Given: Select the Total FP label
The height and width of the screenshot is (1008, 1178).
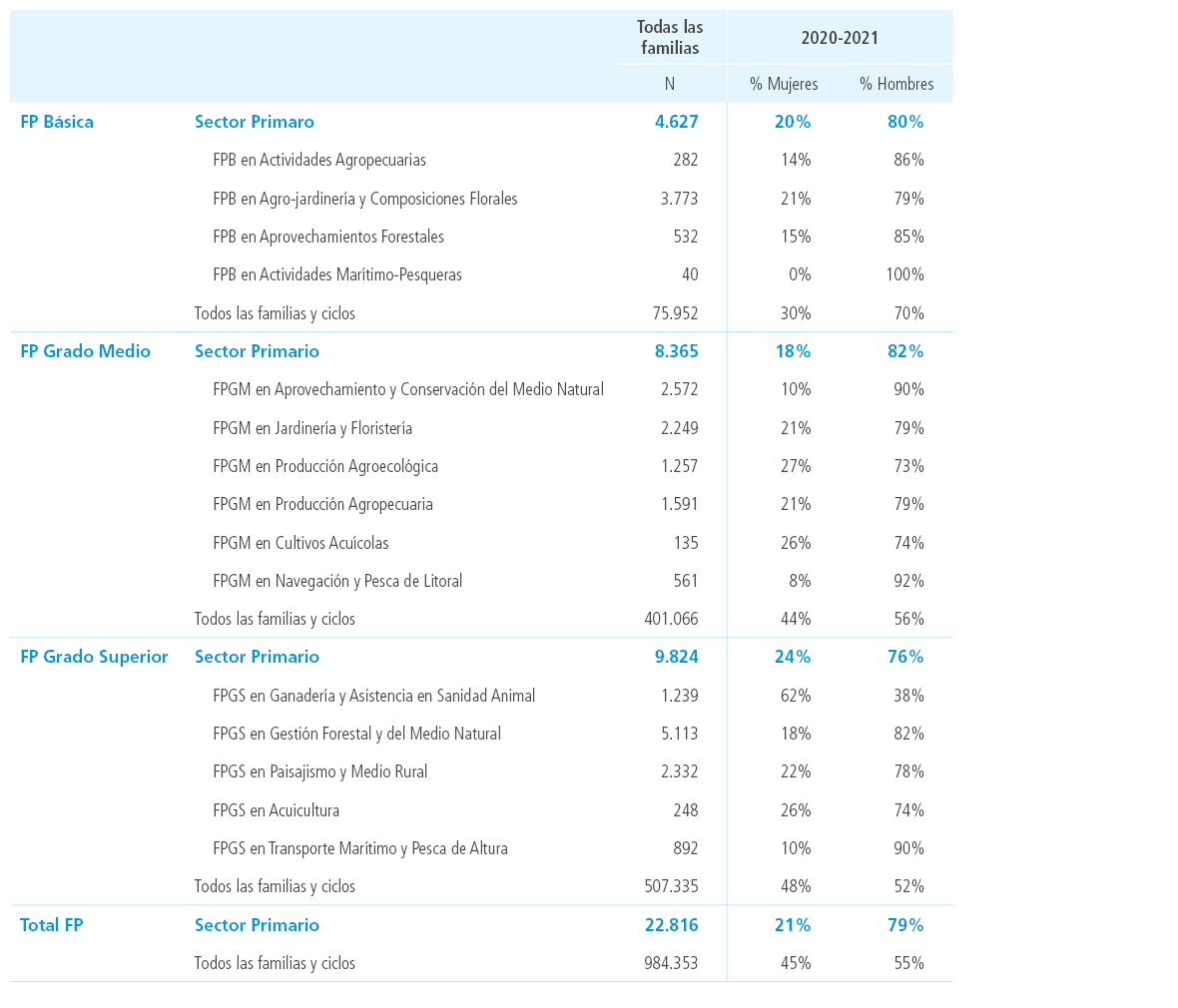Looking at the screenshot, I should [51, 925].
